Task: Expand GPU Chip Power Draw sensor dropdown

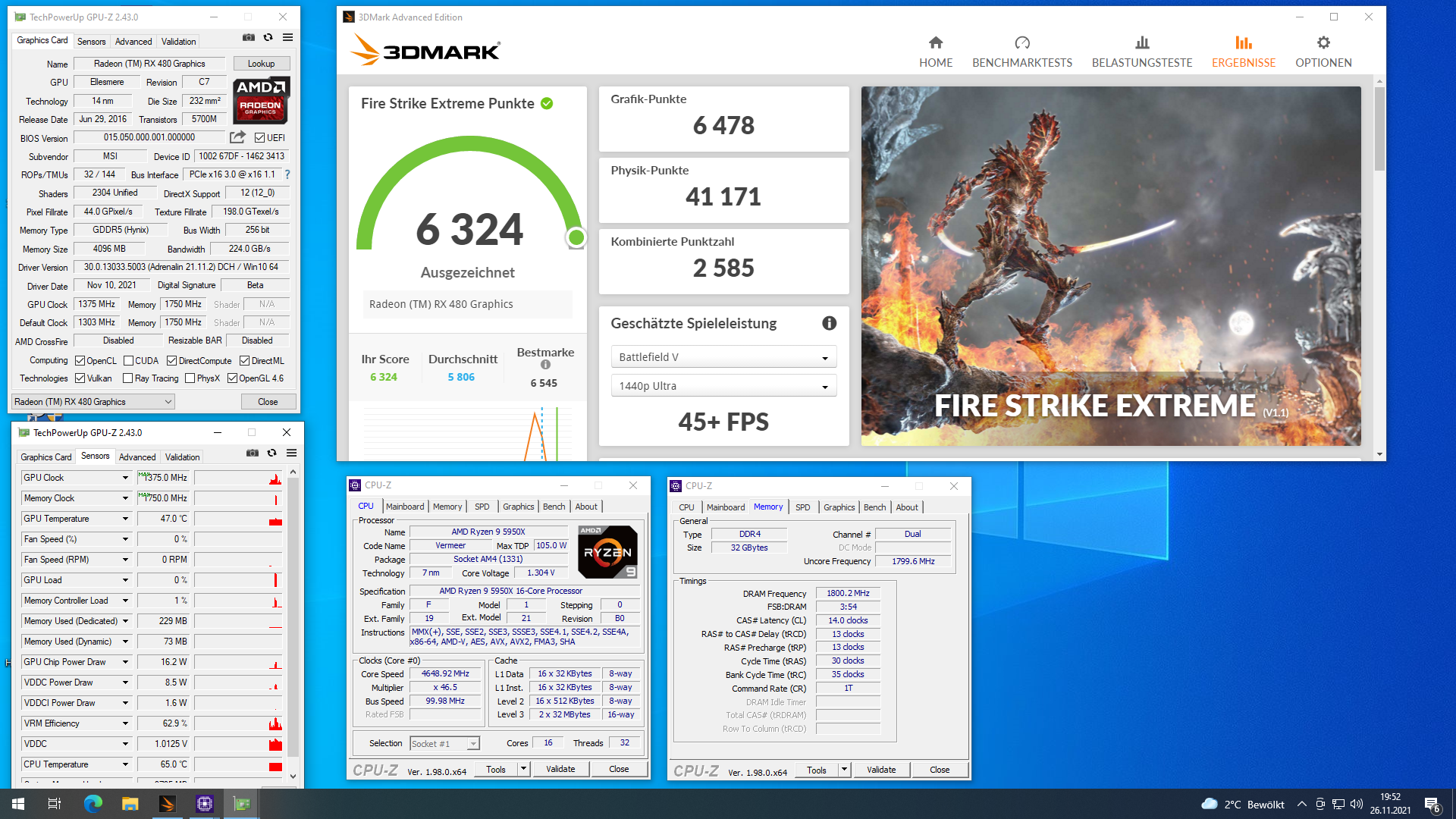Action: tap(125, 662)
